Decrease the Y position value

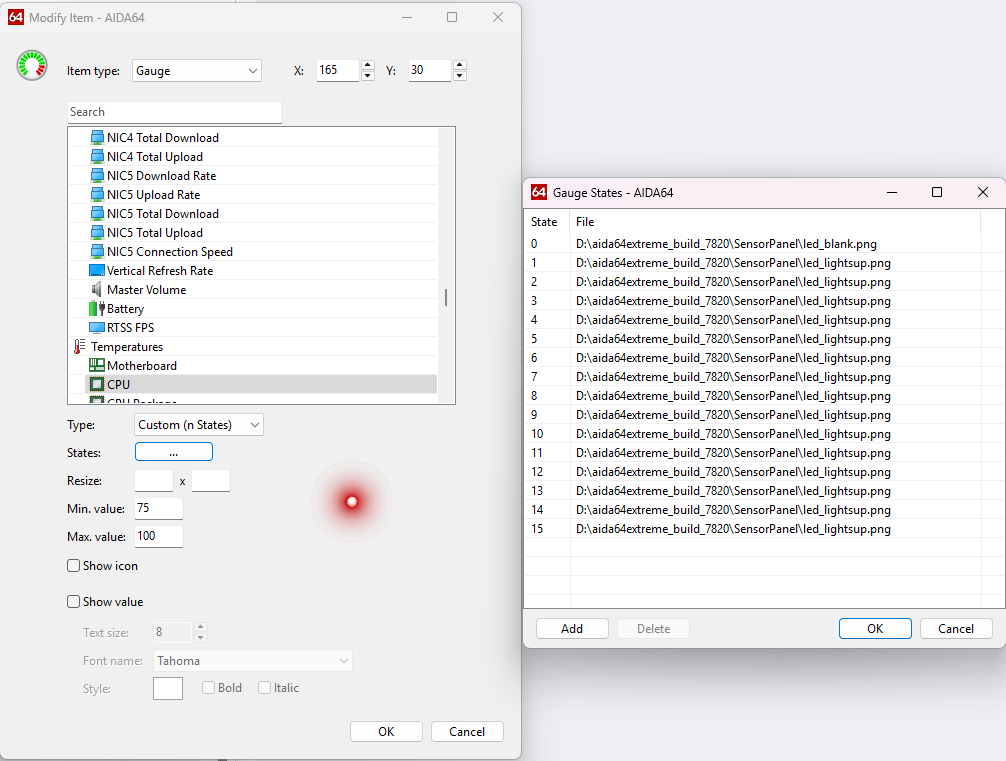pos(459,76)
